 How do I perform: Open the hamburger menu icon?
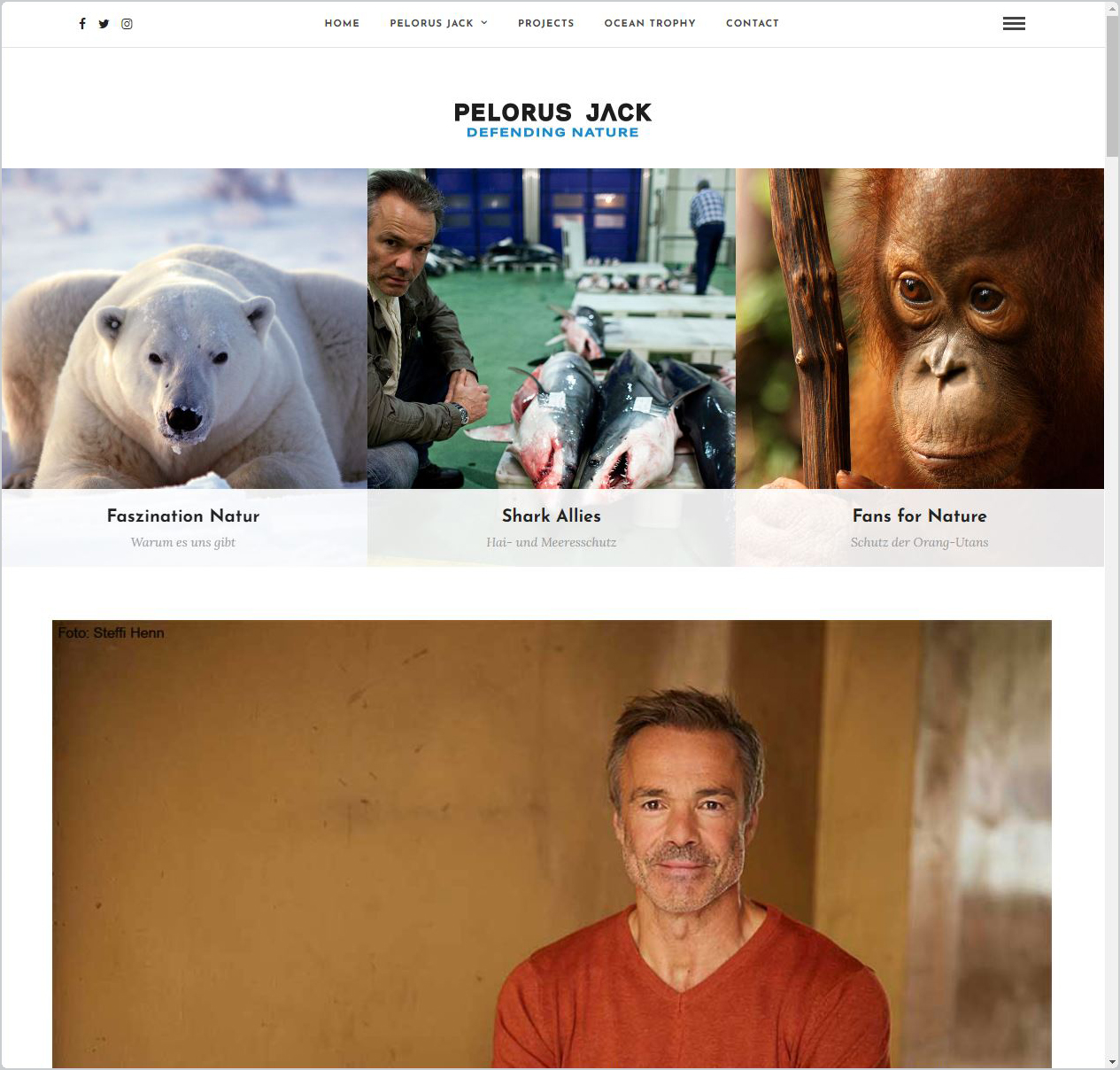point(1014,24)
